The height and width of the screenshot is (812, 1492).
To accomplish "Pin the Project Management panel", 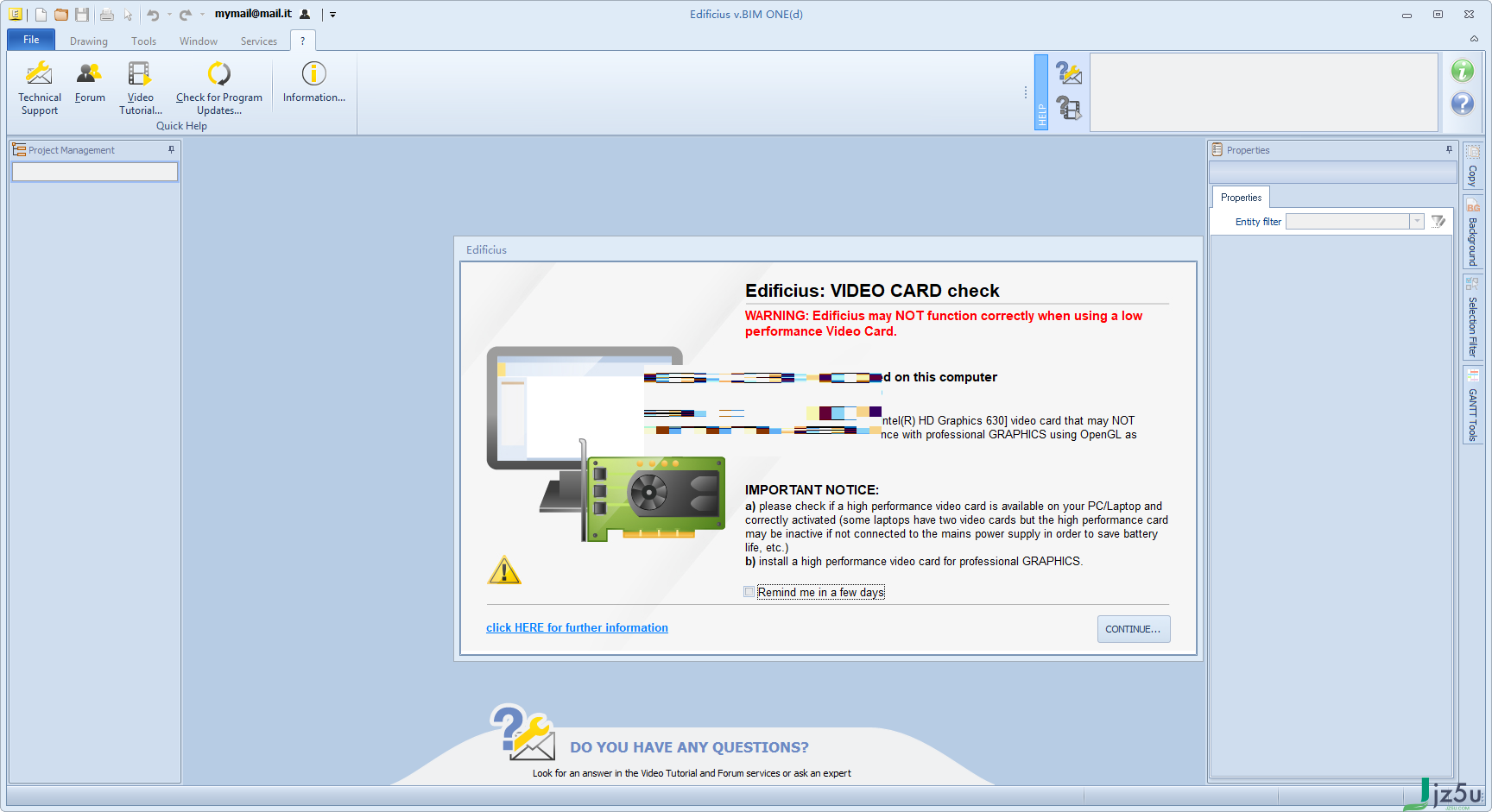I will click(171, 149).
